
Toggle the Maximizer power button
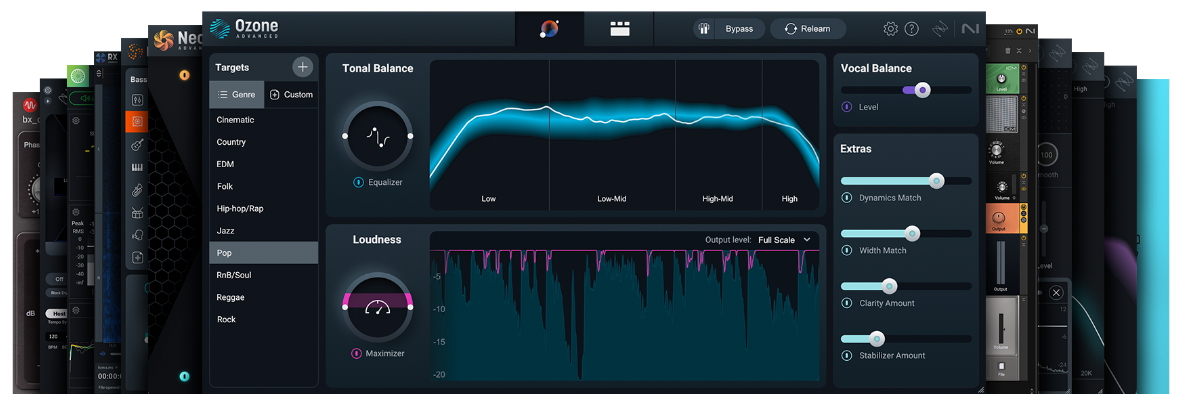[356, 353]
